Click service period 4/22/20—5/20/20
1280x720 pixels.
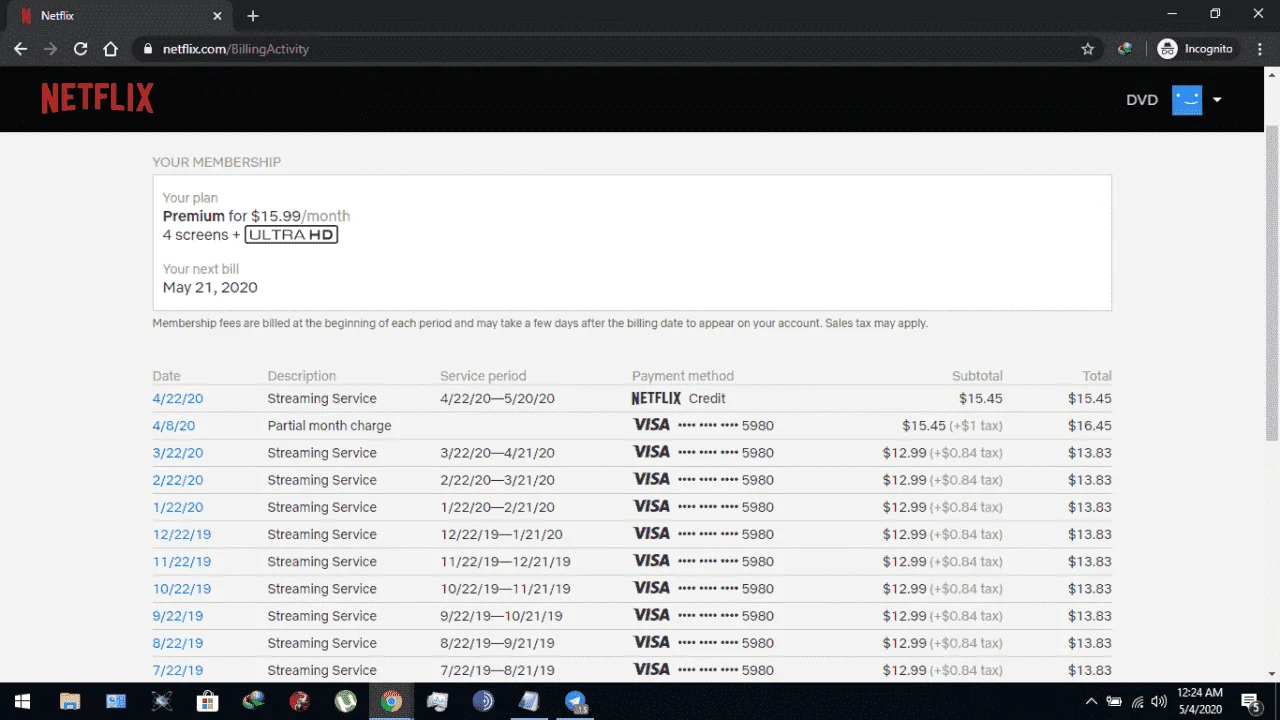[497, 398]
